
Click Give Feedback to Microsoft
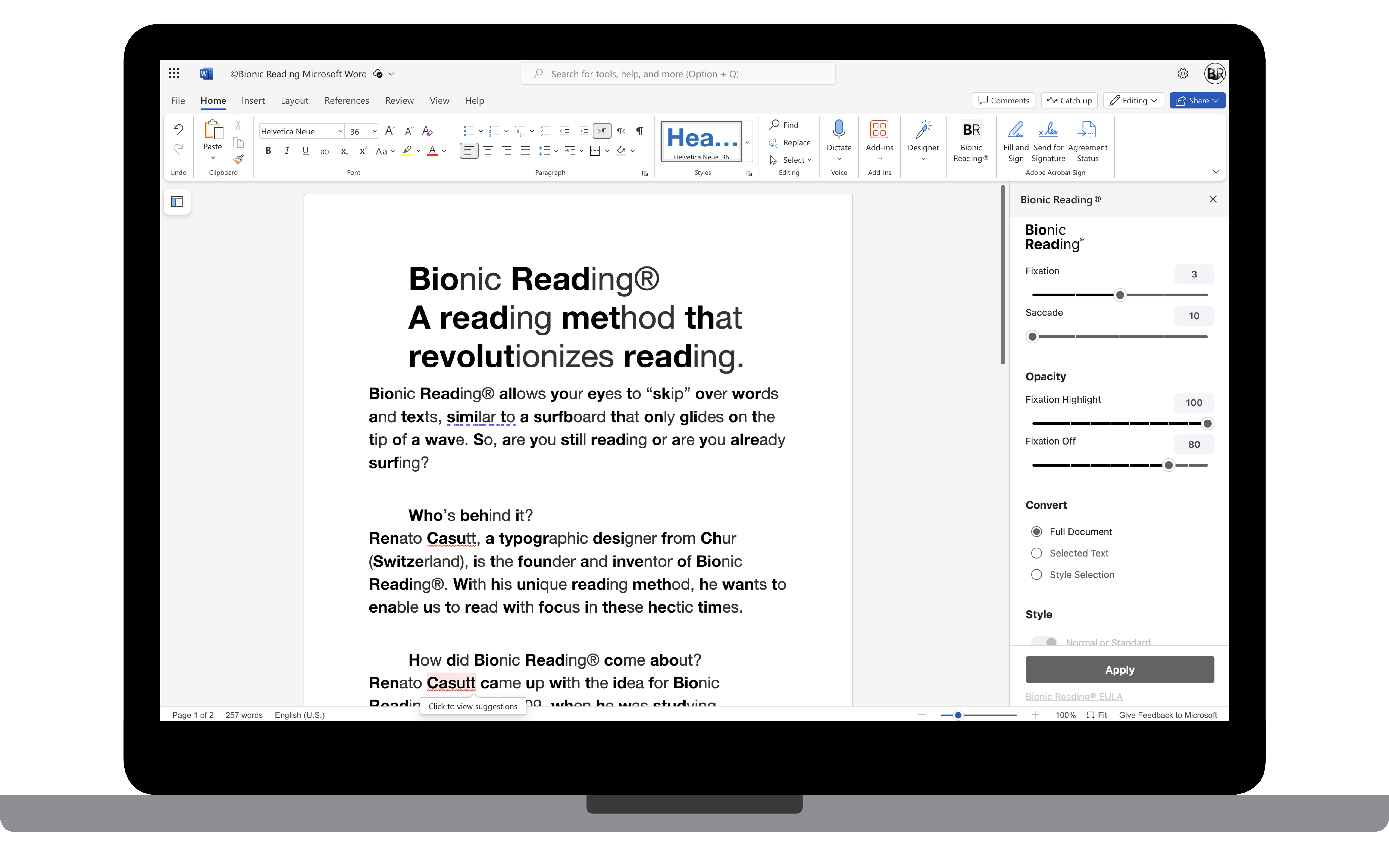click(1168, 715)
